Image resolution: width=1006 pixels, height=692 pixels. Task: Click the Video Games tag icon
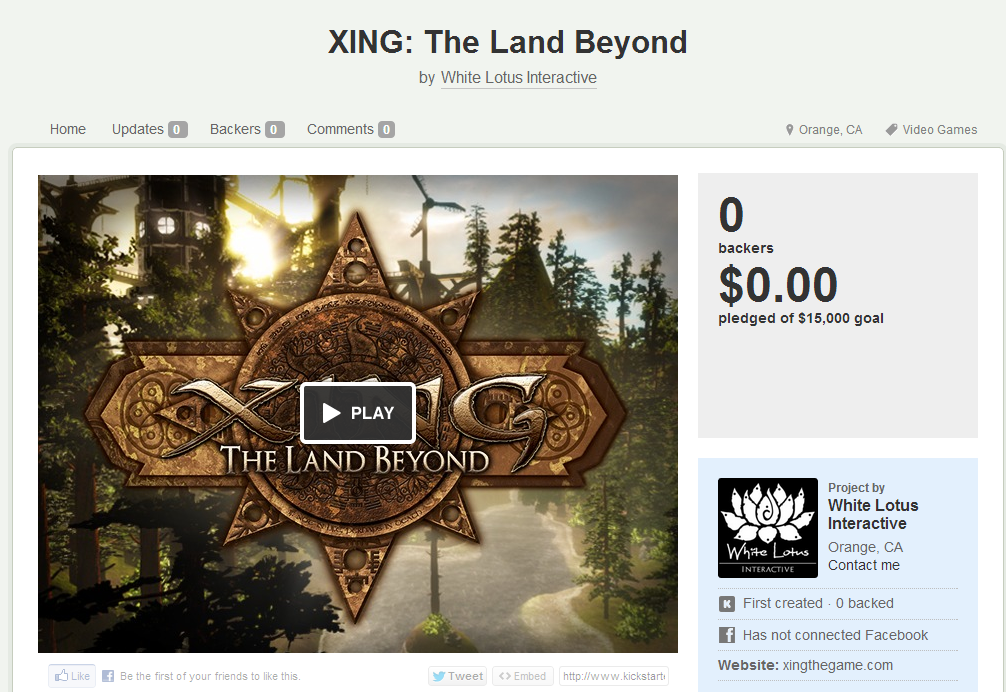coord(891,130)
